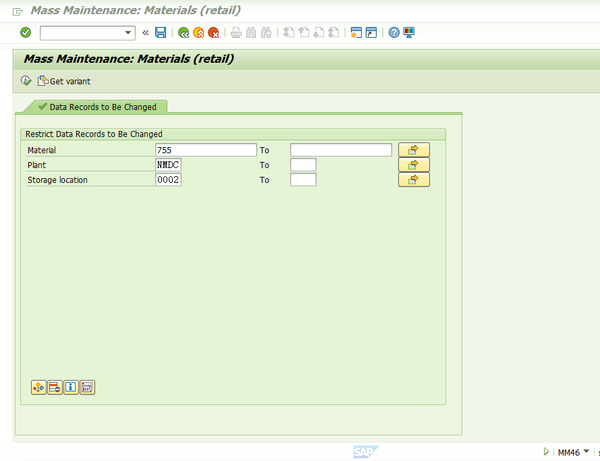600x461 pixels.
Task: Click the number of entries icon button
Action: pos(87,388)
